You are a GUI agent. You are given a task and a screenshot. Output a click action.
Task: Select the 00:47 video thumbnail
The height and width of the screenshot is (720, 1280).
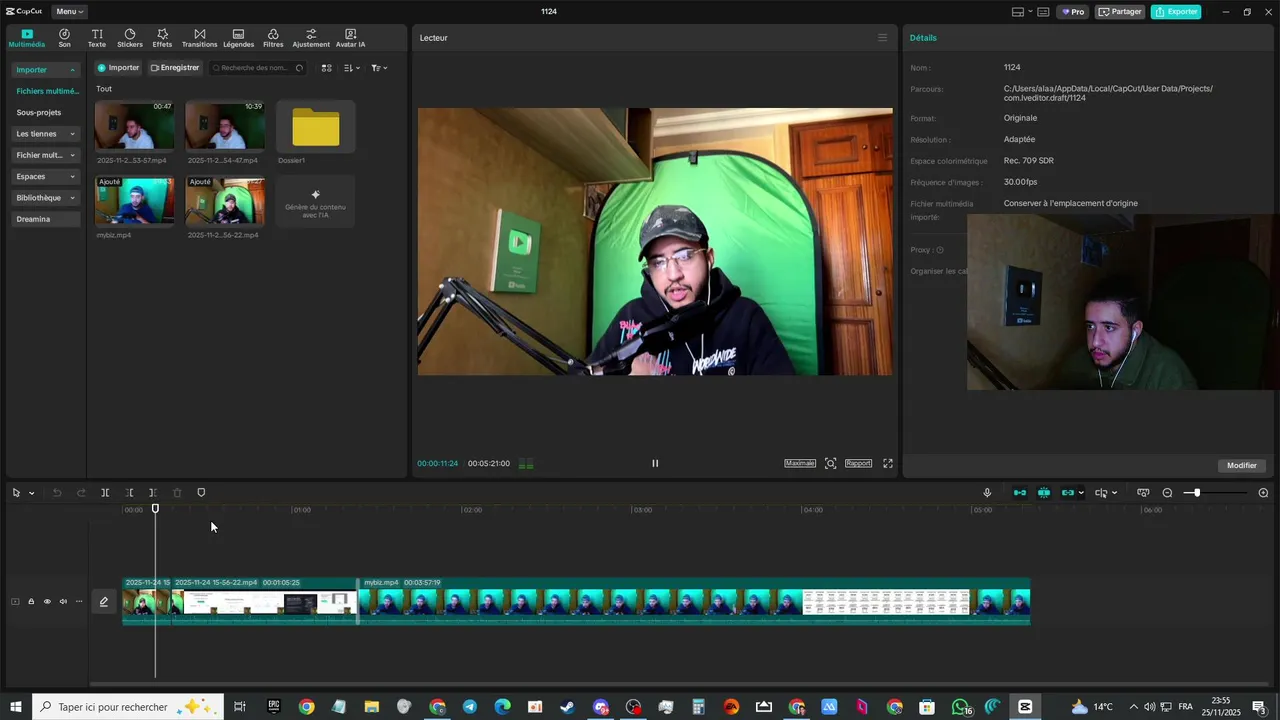134,125
